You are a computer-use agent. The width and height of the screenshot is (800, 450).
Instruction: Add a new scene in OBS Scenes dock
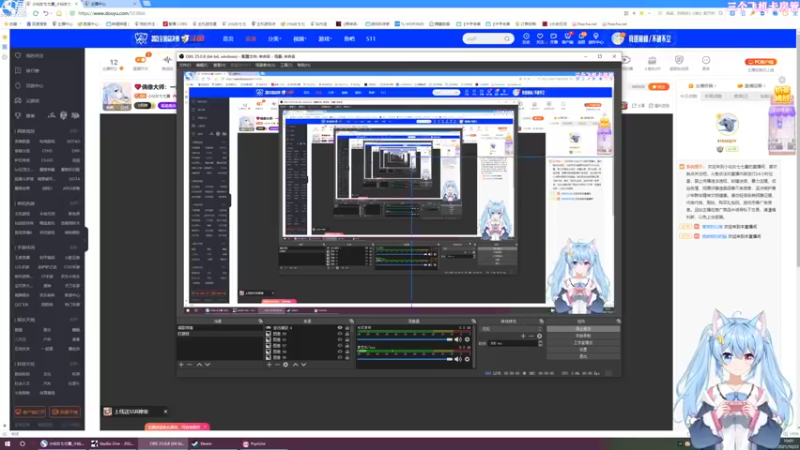pyautogui.click(x=181, y=364)
